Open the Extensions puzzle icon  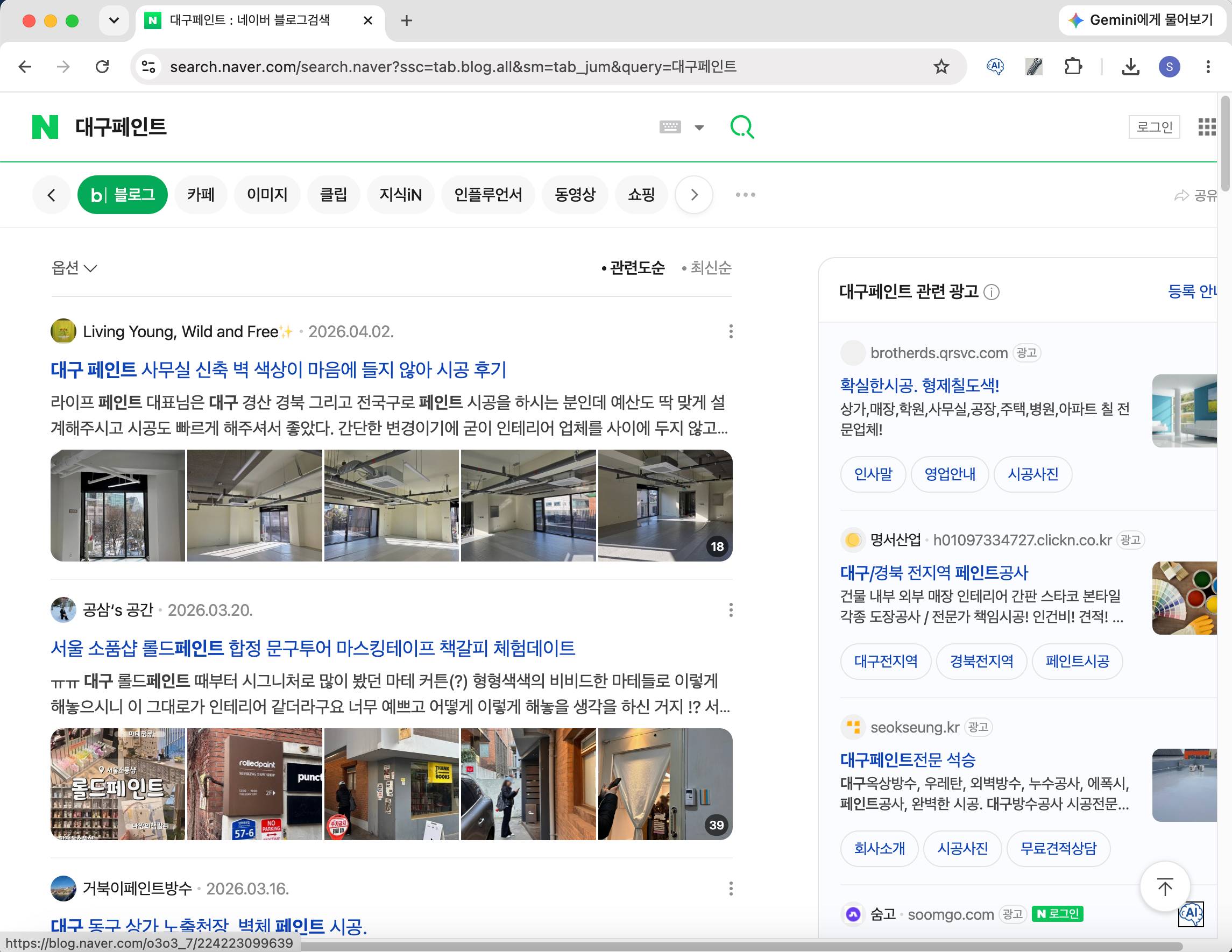click(1073, 67)
